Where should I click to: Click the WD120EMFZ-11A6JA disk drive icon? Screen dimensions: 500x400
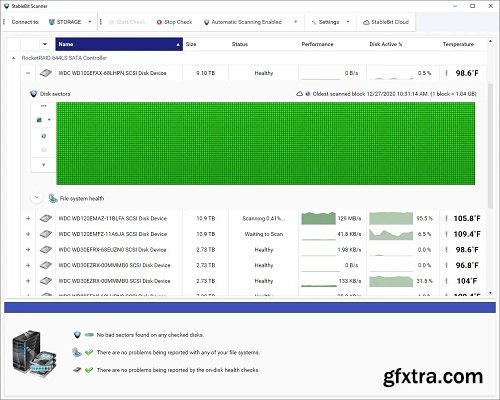(46, 234)
